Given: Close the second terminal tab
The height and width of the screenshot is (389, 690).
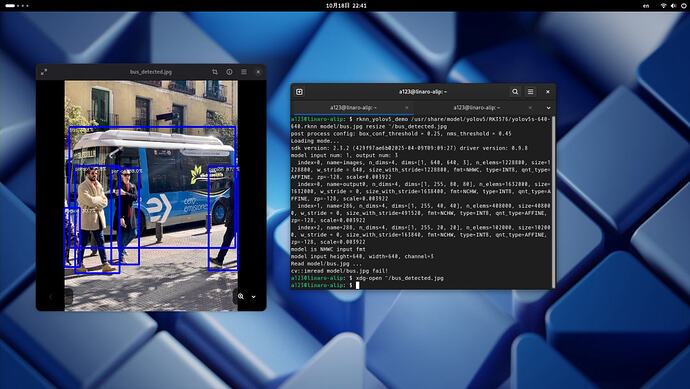Looking at the screenshot, I should pyautogui.click(x=530, y=107).
